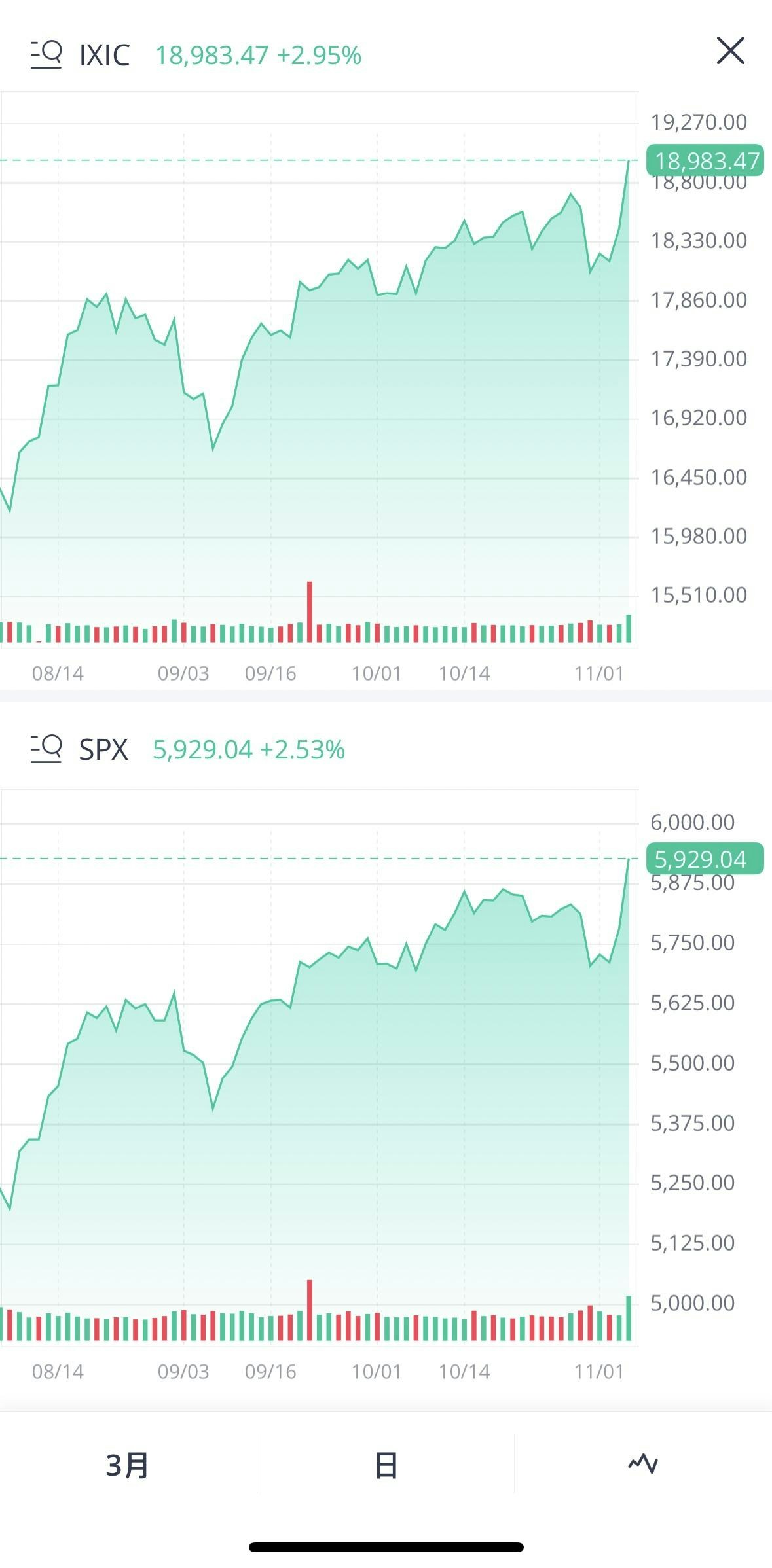Screen dimensions: 772x1568
Task: Click the IXIC current price tag 18,983.47
Action: 705,160
